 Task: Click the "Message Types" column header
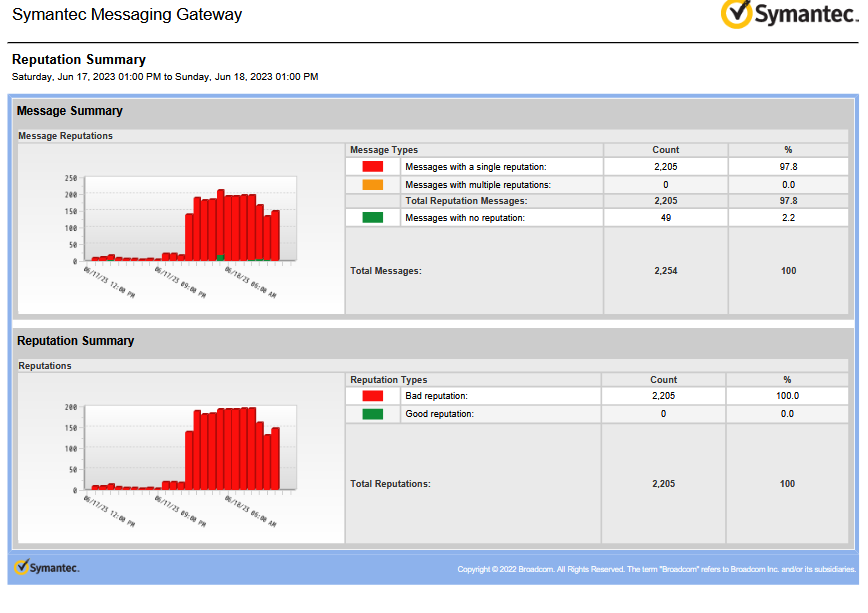[384, 150]
